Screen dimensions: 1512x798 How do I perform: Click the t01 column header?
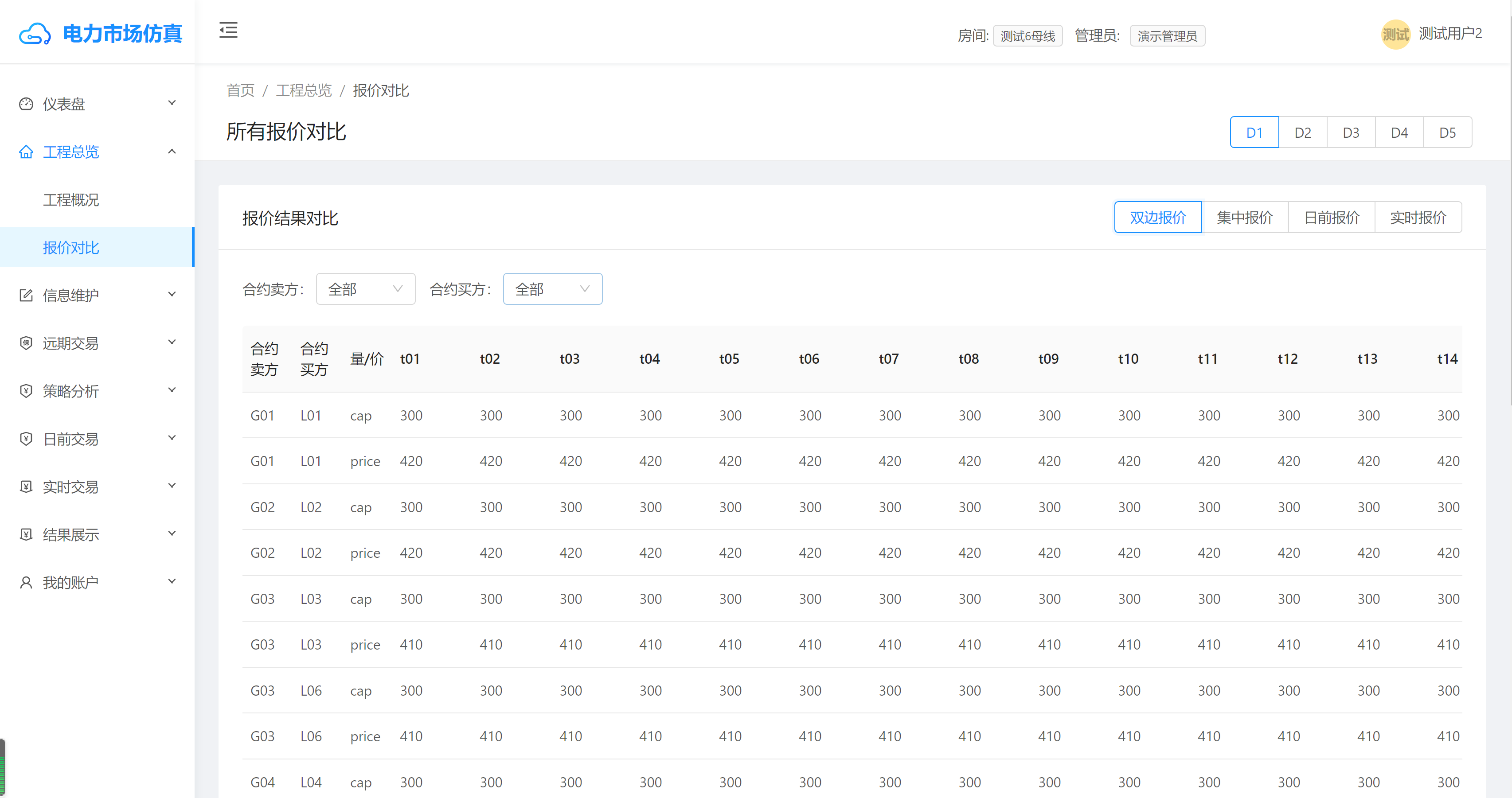[x=410, y=358]
